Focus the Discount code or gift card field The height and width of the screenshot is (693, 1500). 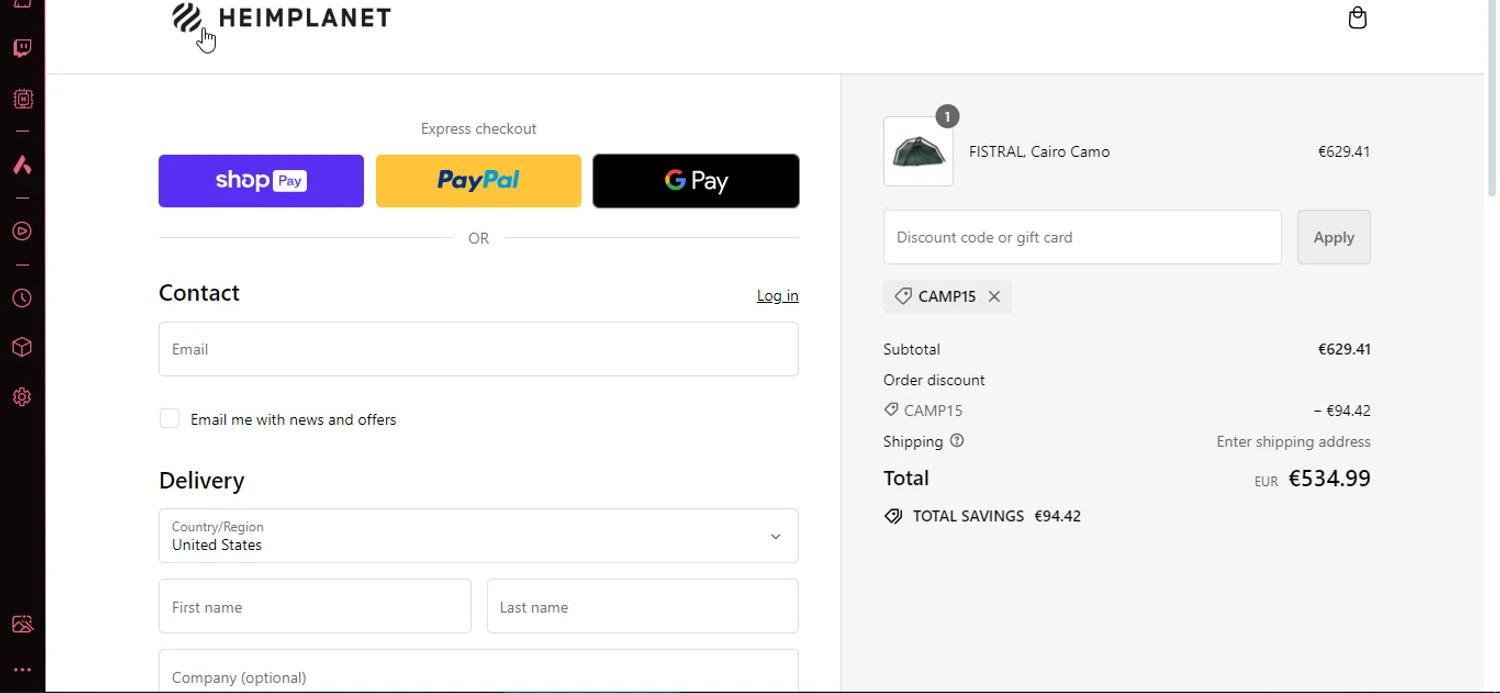(1082, 237)
